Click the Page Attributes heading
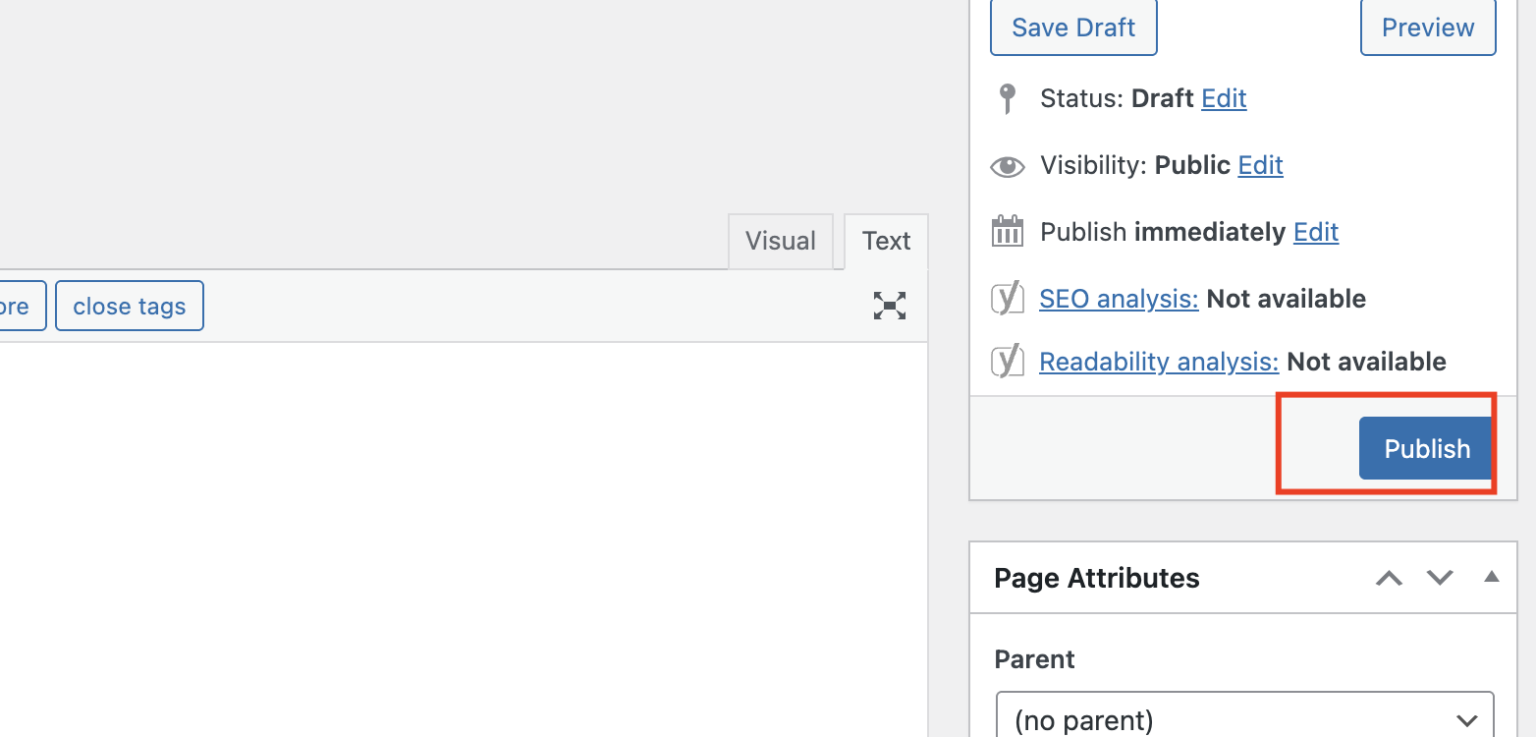This screenshot has height=737, width=1536. pos(1097,578)
